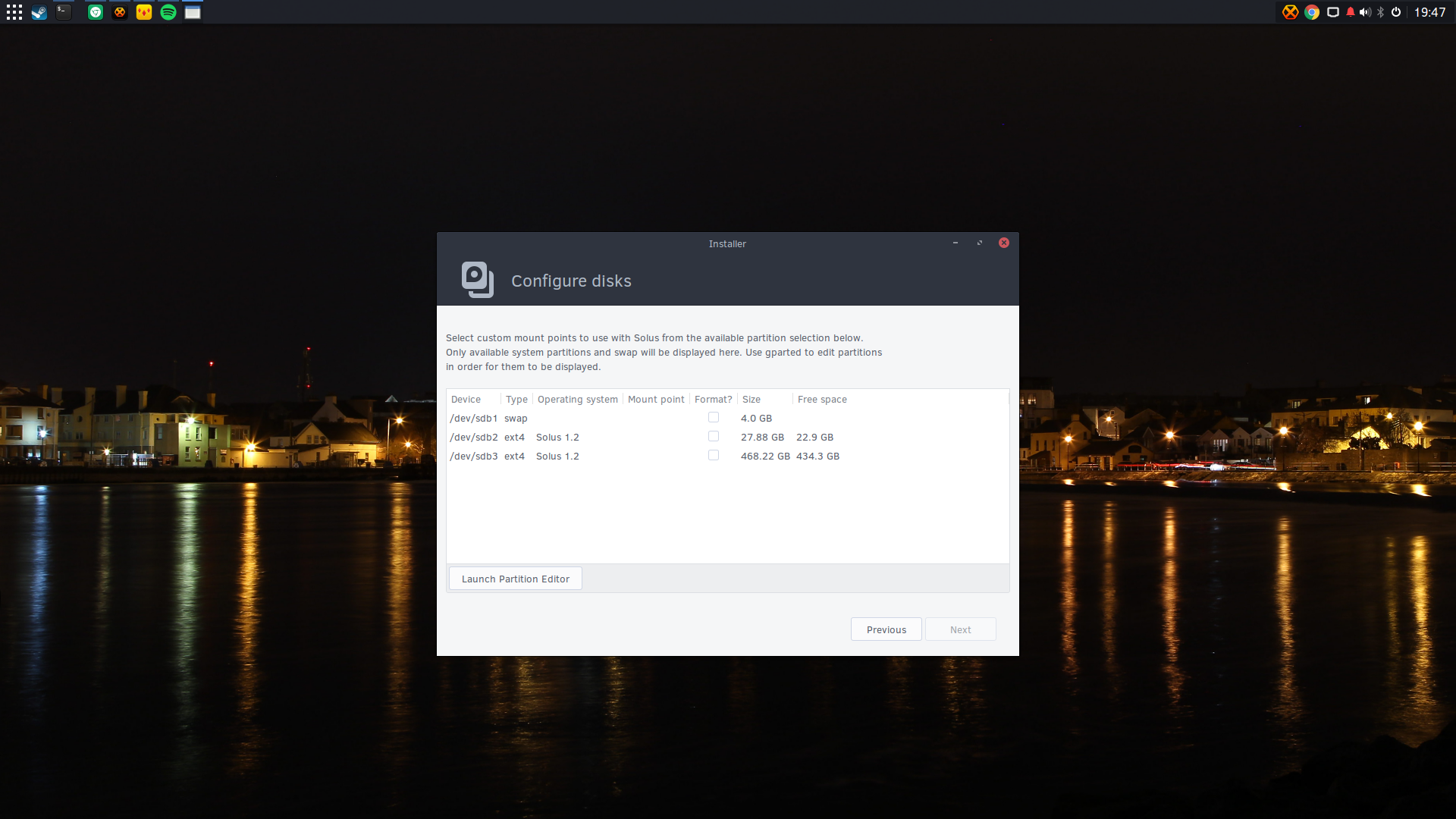This screenshot has height=819, width=1456.
Task: Open the volume control
Action: (1366, 12)
